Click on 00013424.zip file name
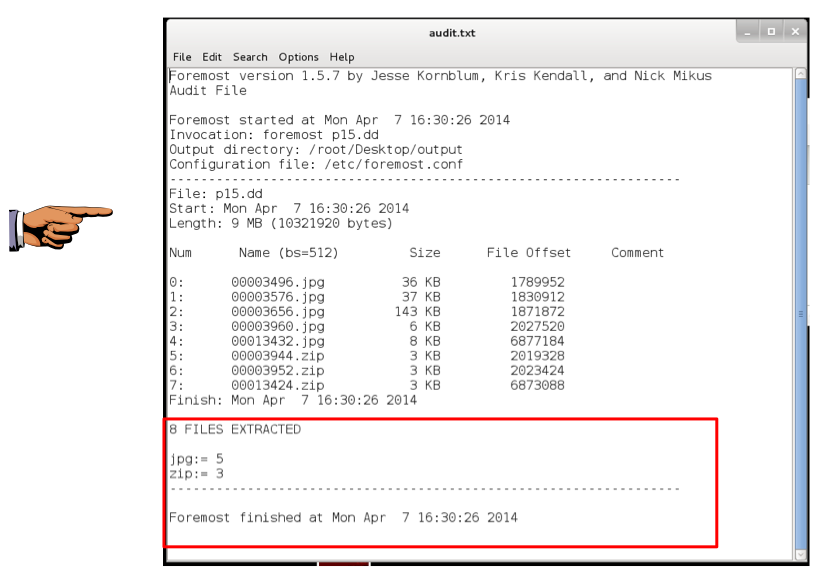This screenshot has height=582, width=826. [278, 386]
